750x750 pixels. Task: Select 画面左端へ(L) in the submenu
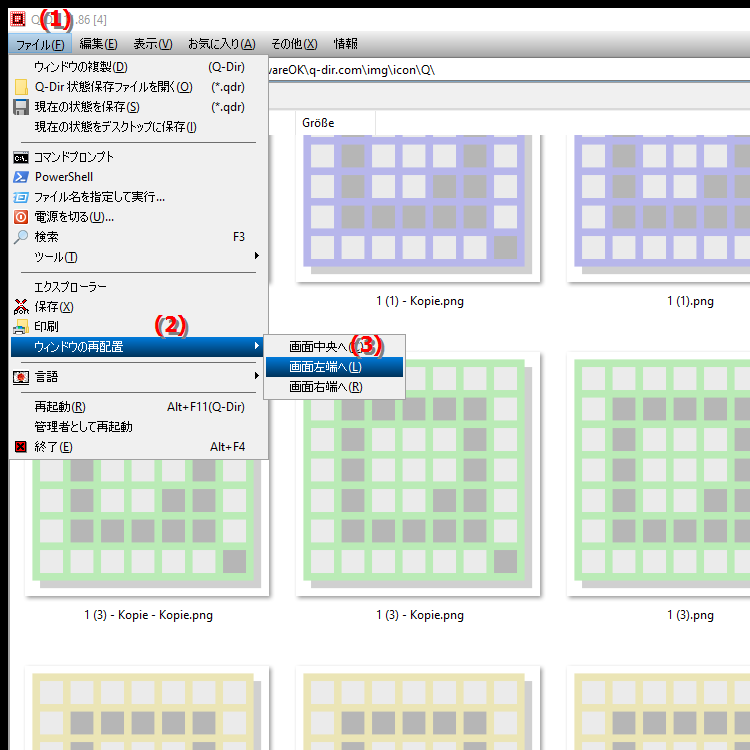(x=334, y=367)
